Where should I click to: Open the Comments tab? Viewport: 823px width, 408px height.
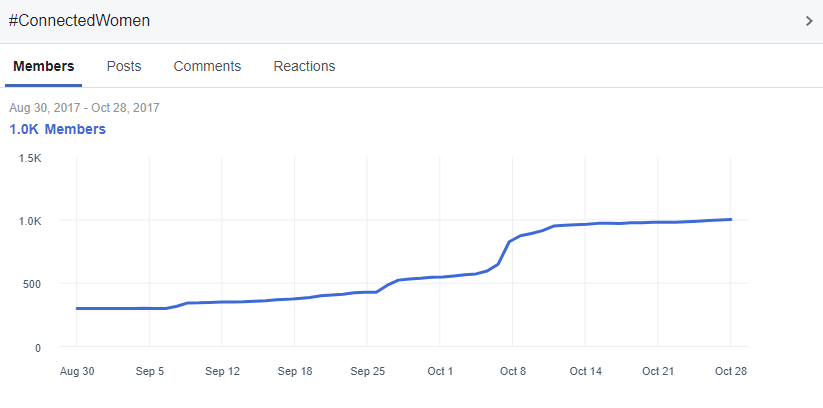(207, 67)
